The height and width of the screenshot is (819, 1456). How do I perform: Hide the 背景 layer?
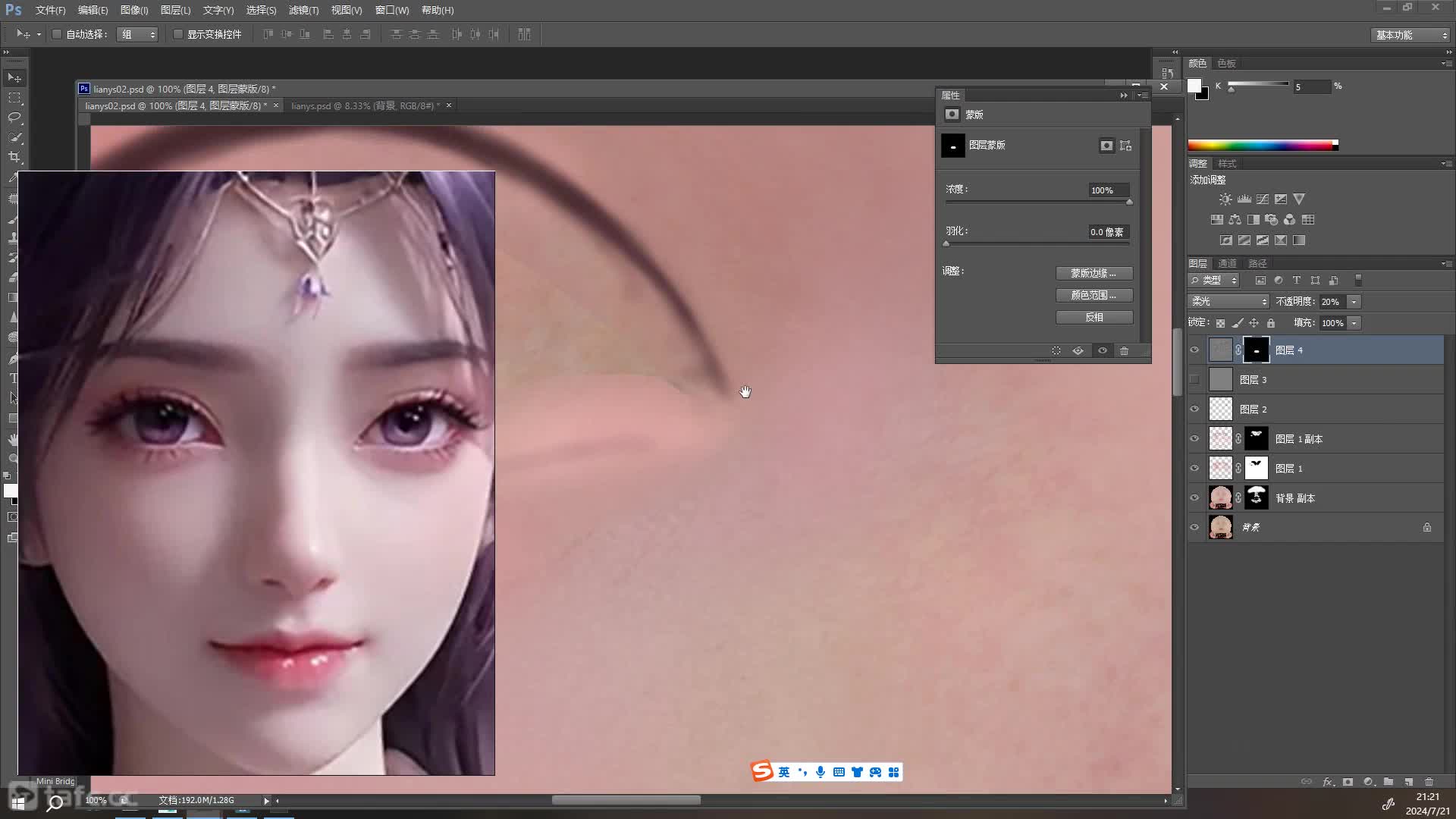click(x=1195, y=528)
